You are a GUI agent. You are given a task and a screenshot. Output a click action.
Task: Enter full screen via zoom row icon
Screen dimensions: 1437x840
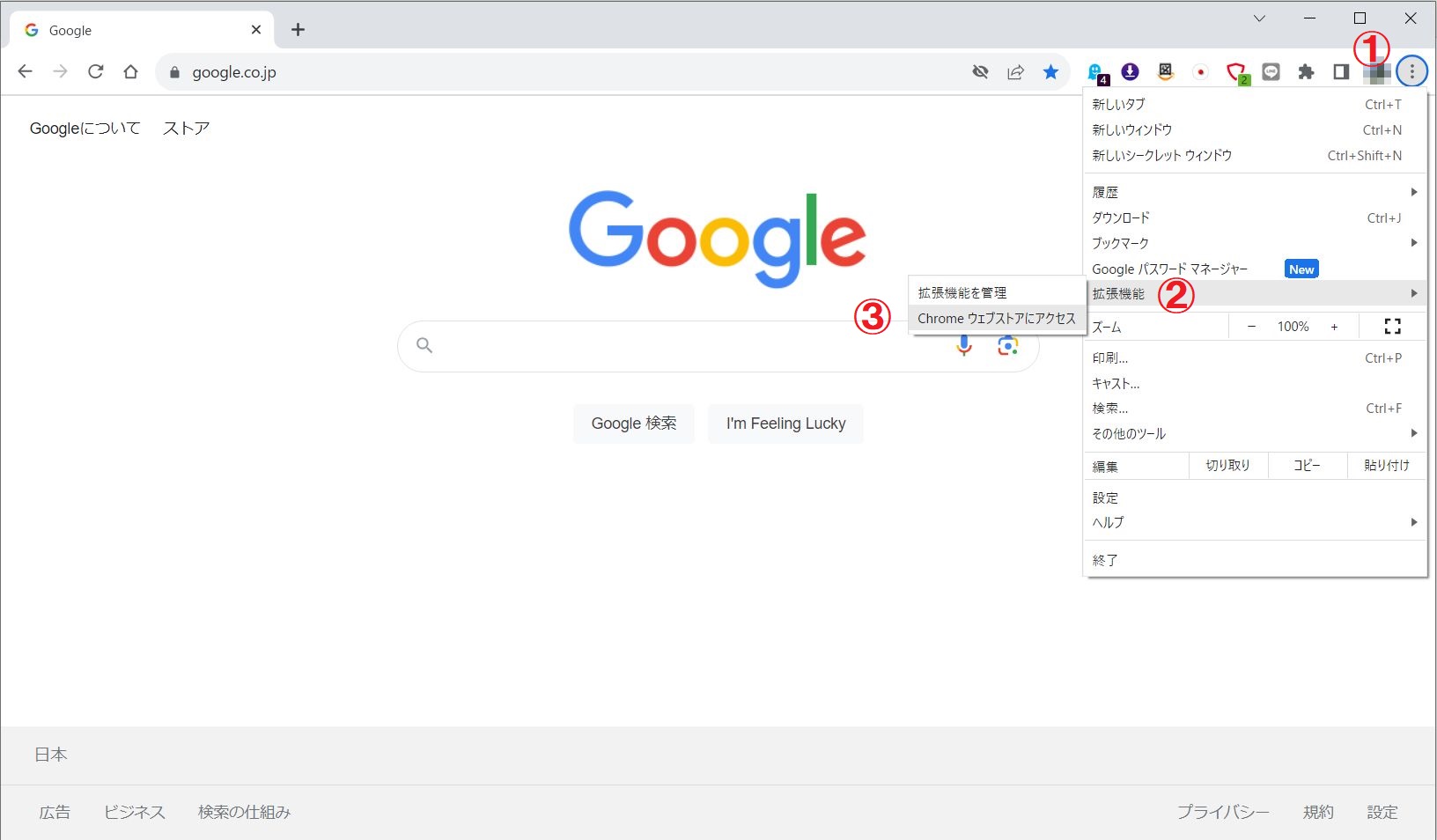click(x=1392, y=327)
